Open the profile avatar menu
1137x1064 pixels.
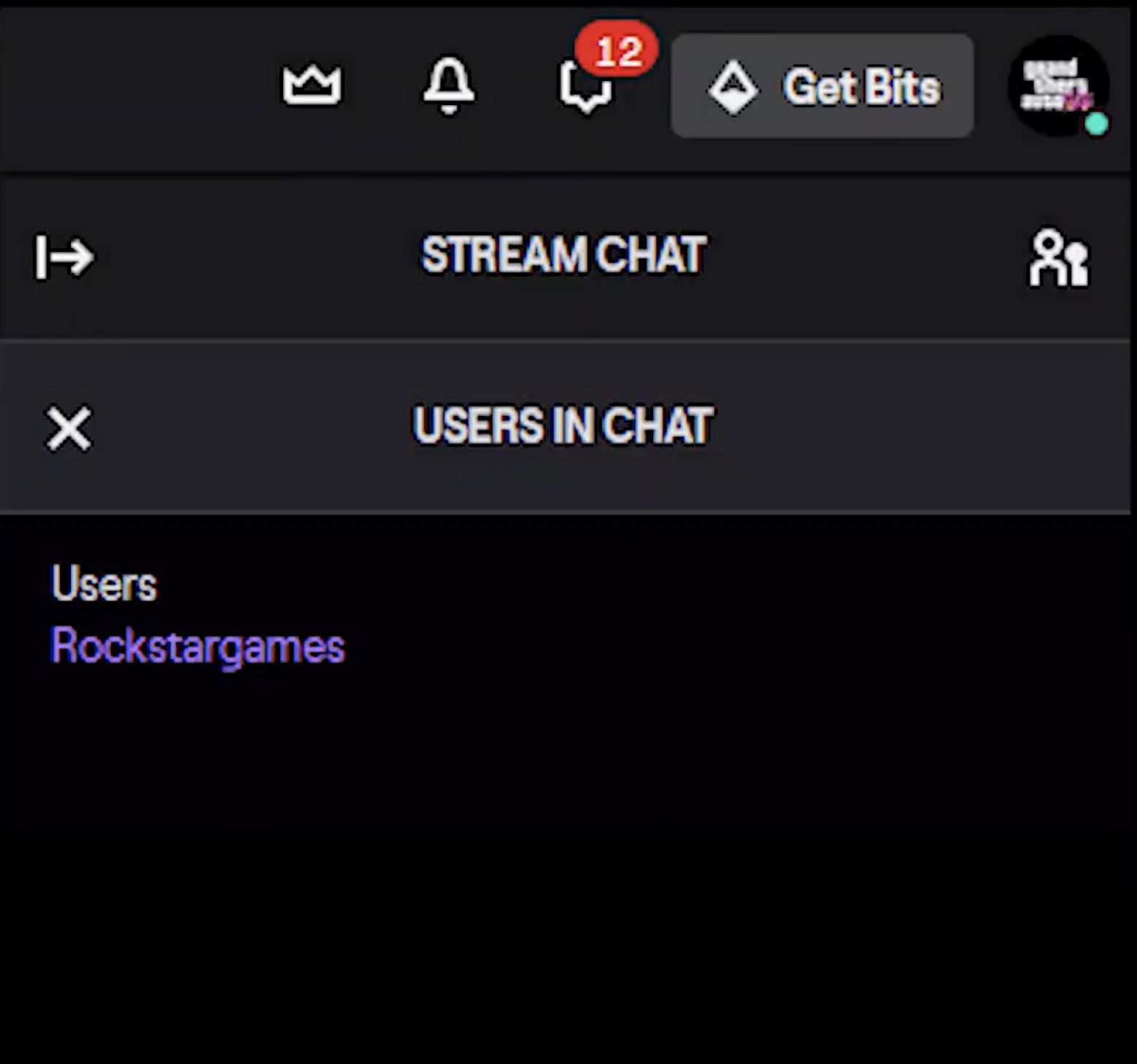coord(1058,85)
